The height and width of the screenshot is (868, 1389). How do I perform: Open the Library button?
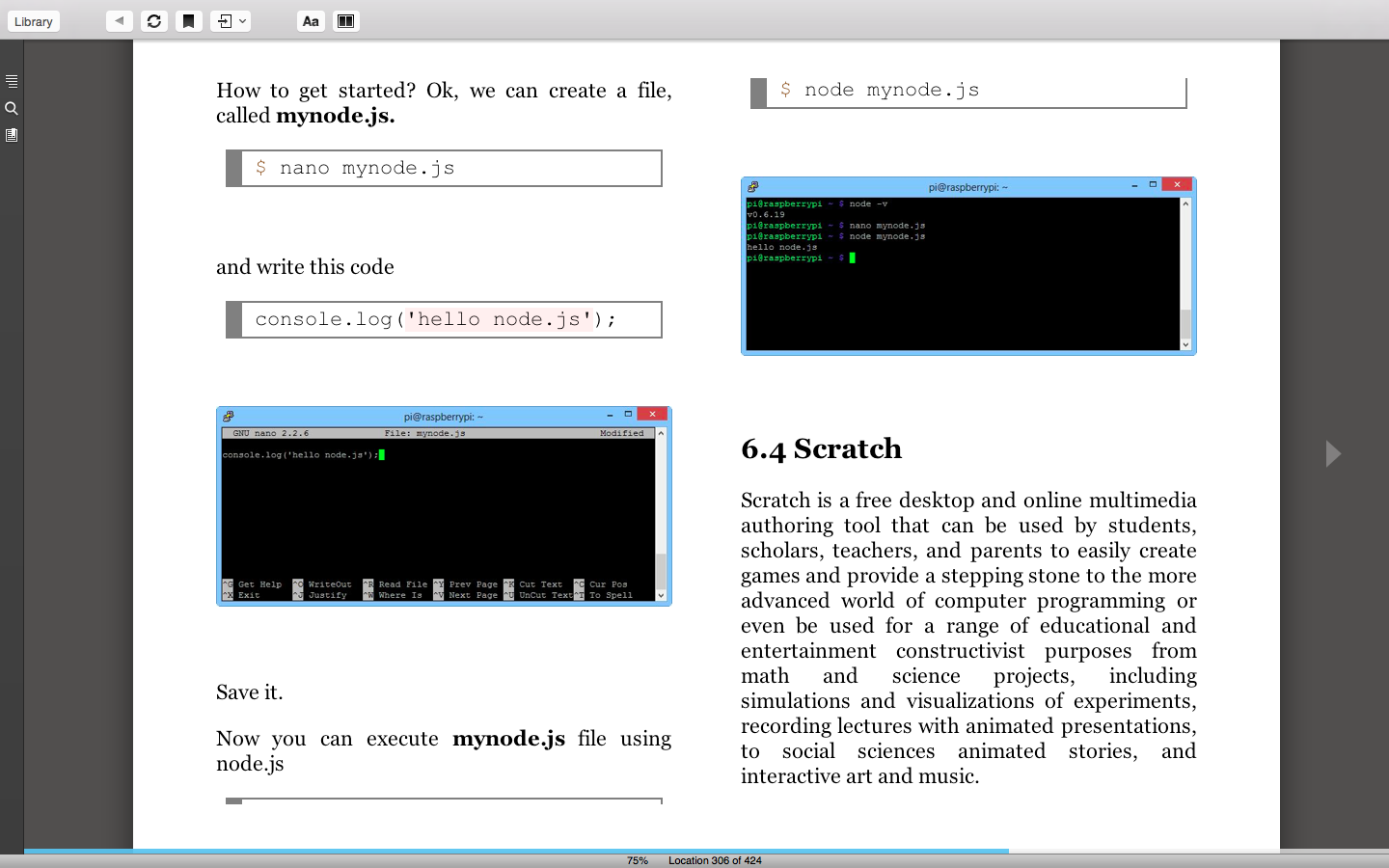[x=34, y=21]
